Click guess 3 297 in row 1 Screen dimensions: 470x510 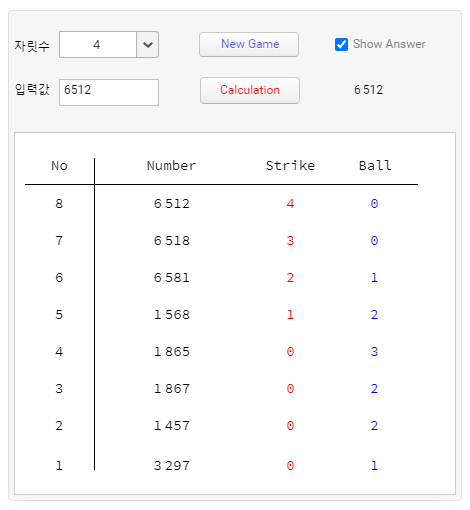pyautogui.click(x=172, y=466)
